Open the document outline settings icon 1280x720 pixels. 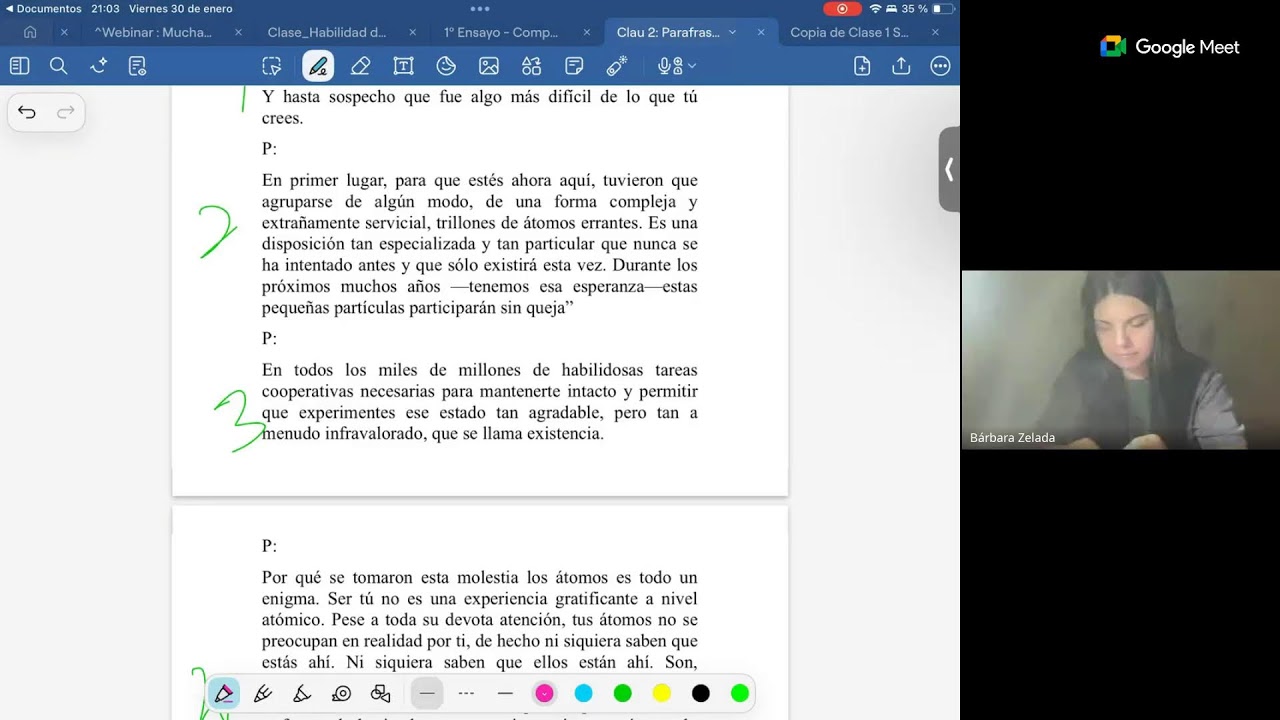pyautogui.click(x=138, y=66)
